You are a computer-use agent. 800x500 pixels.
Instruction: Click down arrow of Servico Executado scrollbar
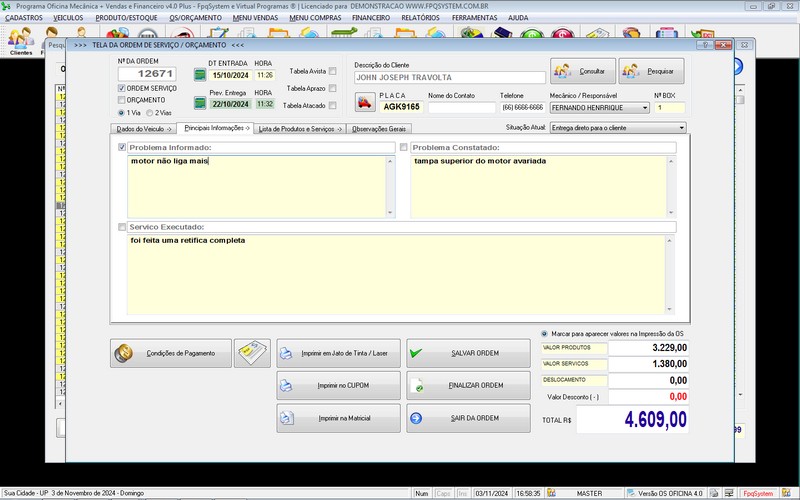pos(669,310)
